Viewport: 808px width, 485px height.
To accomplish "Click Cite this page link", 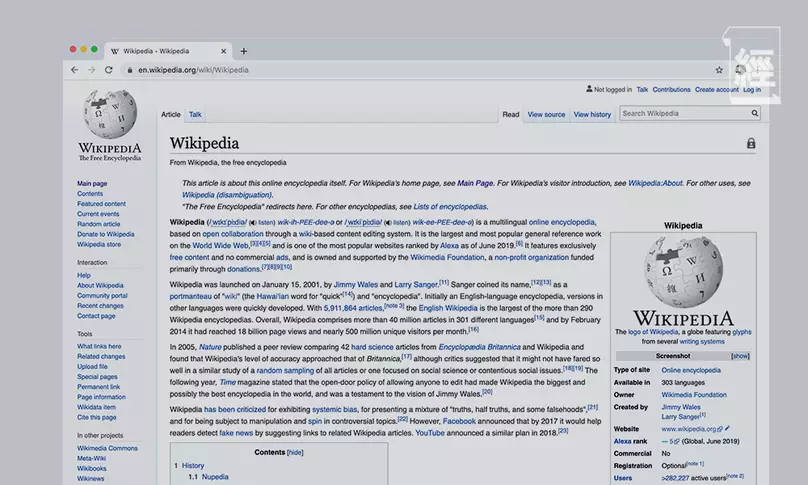I will point(97,417).
